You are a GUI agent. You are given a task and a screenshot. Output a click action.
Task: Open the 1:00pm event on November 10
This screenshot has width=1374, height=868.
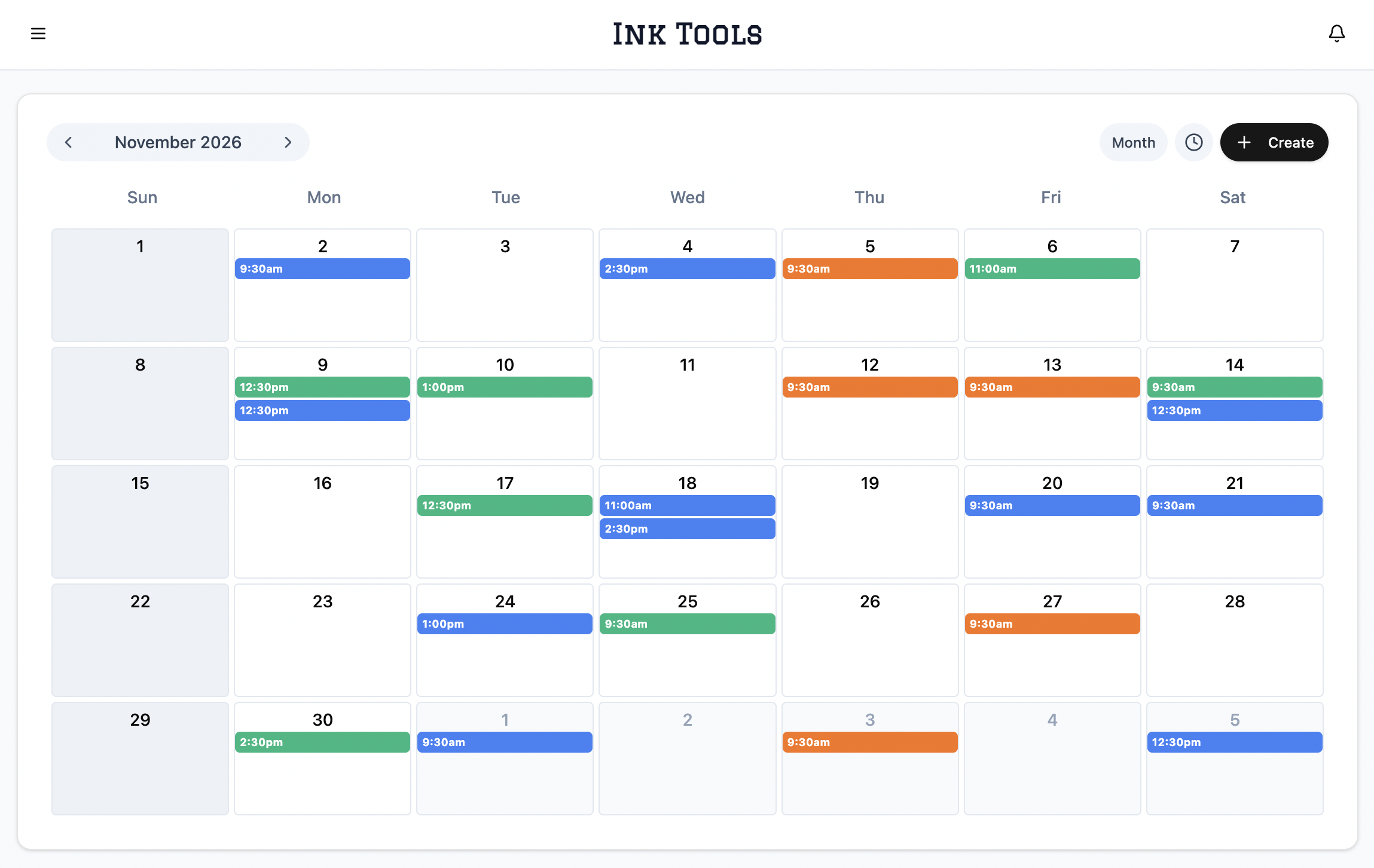[505, 387]
